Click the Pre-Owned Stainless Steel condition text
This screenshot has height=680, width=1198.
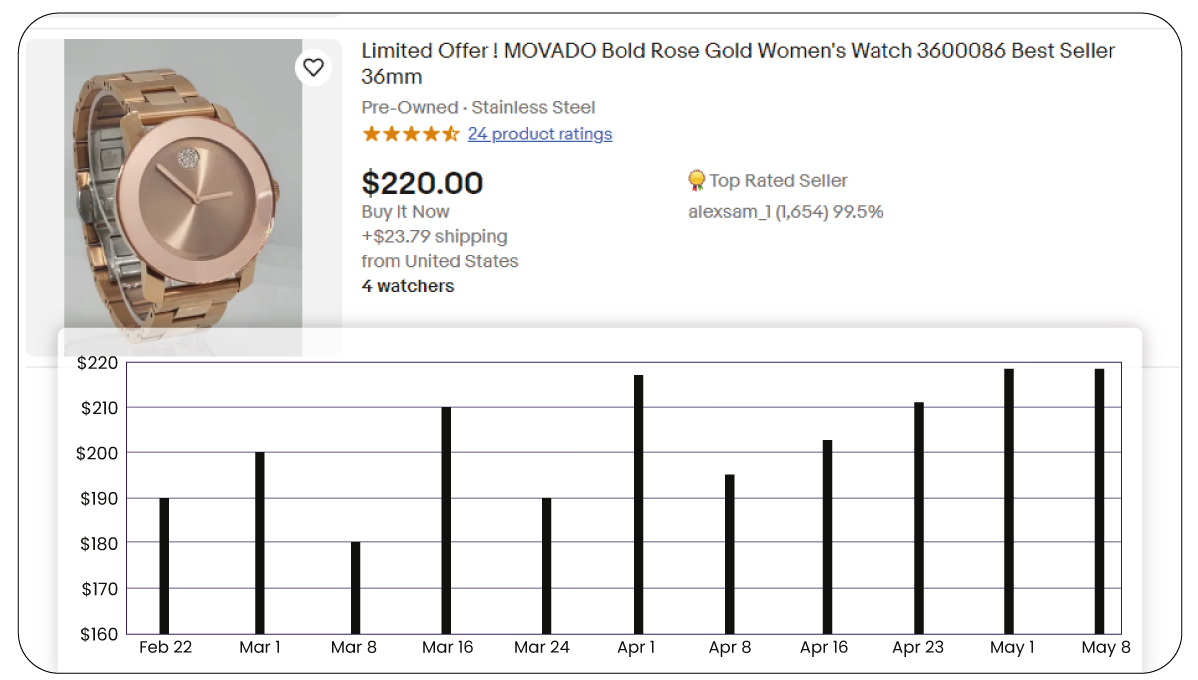[x=478, y=107]
